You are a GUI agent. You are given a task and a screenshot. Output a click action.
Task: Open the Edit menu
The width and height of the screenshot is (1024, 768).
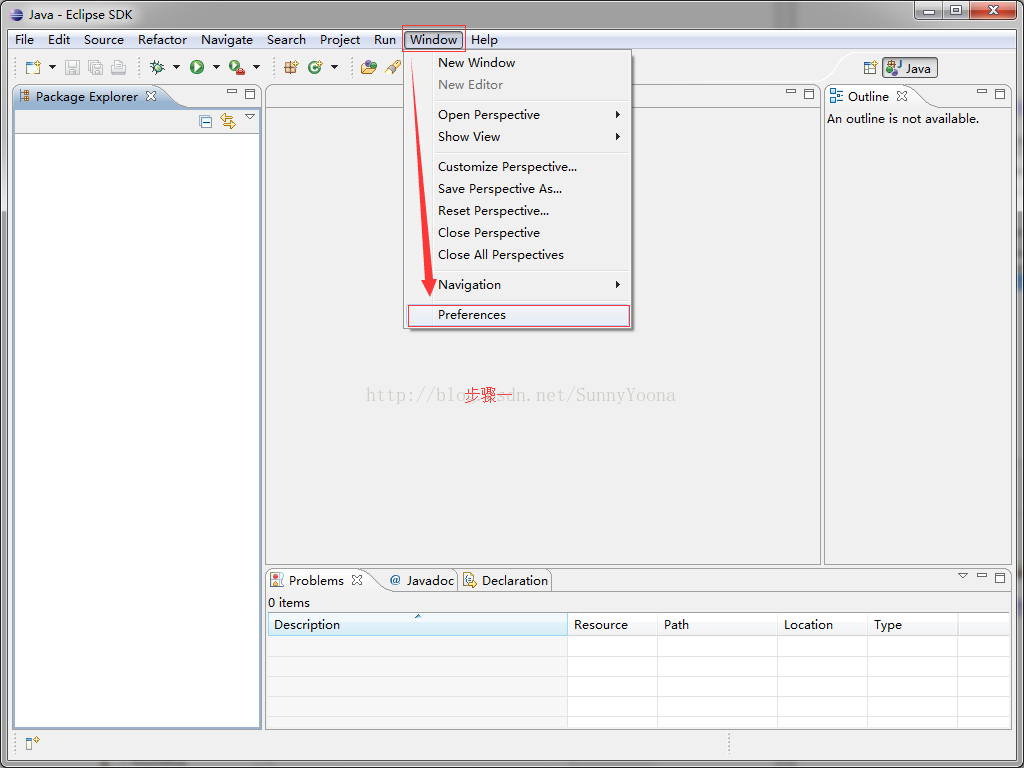pyautogui.click(x=59, y=40)
